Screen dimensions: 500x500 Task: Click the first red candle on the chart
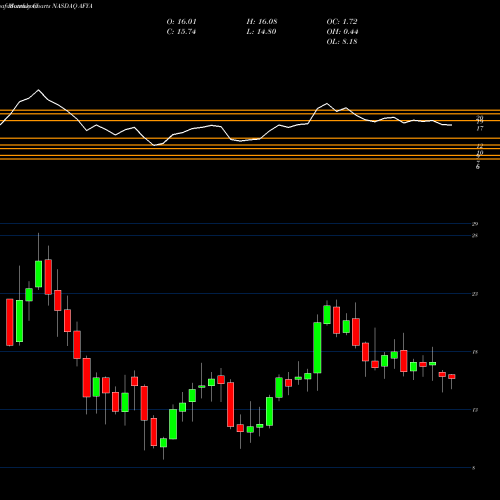tap(10, 322)
